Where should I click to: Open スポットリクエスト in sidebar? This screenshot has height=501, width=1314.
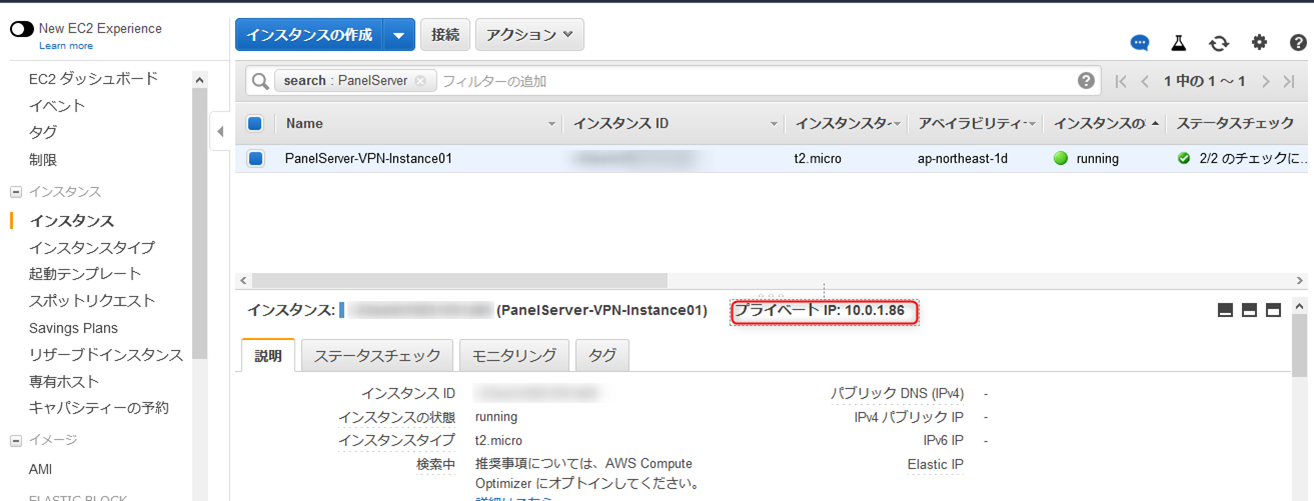point(92,300)
